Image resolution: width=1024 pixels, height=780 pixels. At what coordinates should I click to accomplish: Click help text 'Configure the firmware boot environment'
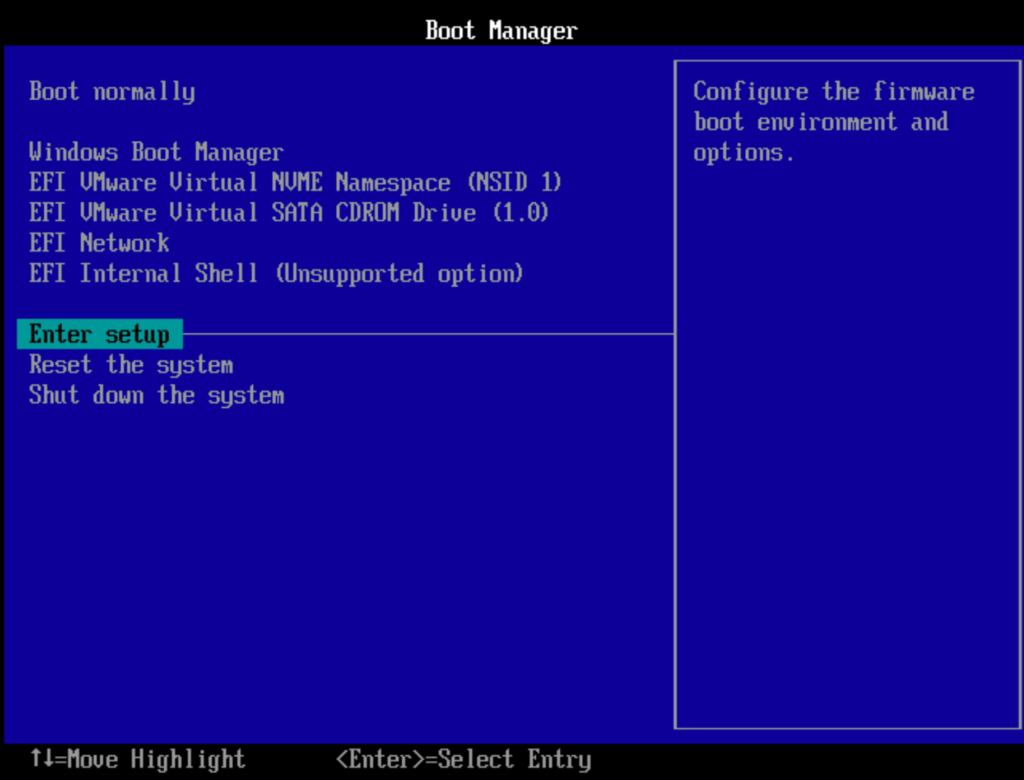coord(834,106)
